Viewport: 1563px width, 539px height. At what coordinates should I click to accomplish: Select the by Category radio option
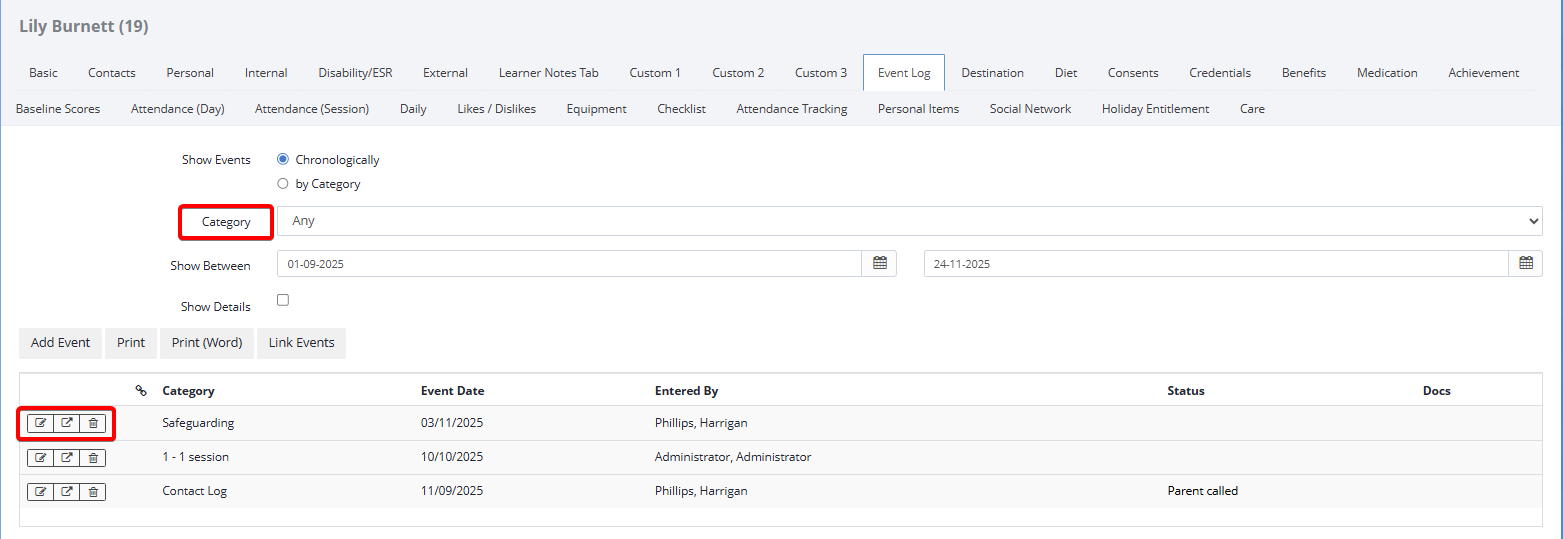pyautogui.click(x=283, y=183)
